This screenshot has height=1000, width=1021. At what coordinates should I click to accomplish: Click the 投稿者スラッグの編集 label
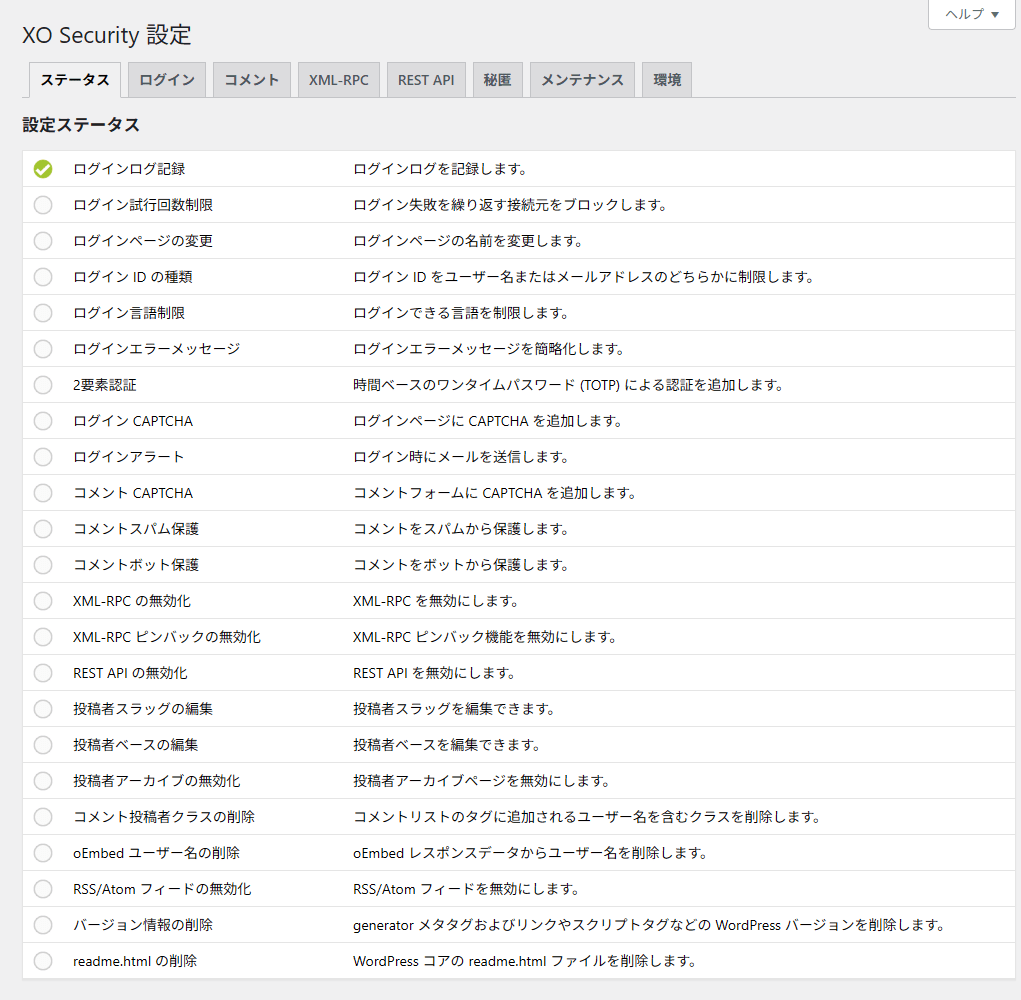(x=143, y=709)
